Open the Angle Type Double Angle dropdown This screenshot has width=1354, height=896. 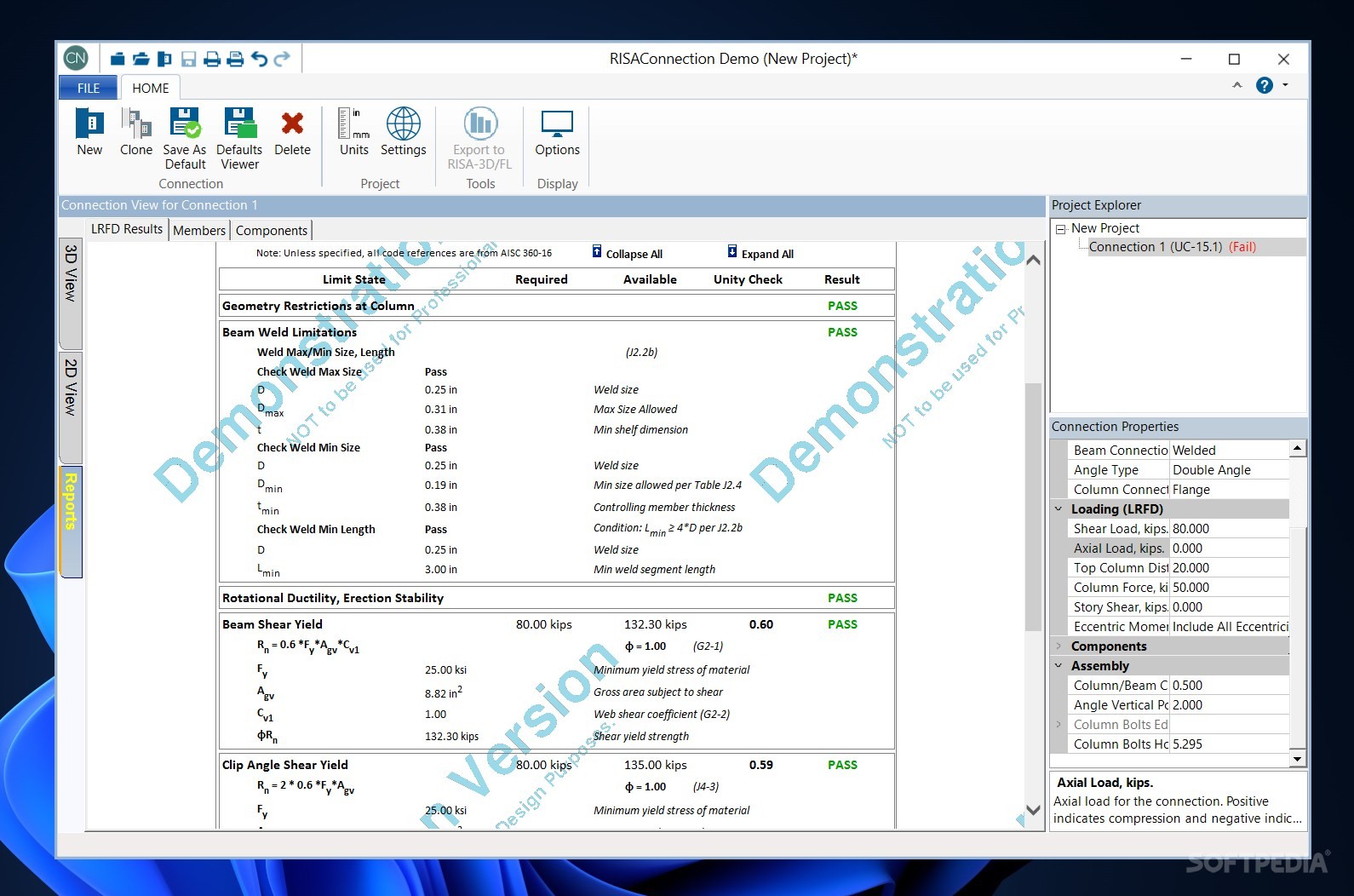[x=1229, y=469]
